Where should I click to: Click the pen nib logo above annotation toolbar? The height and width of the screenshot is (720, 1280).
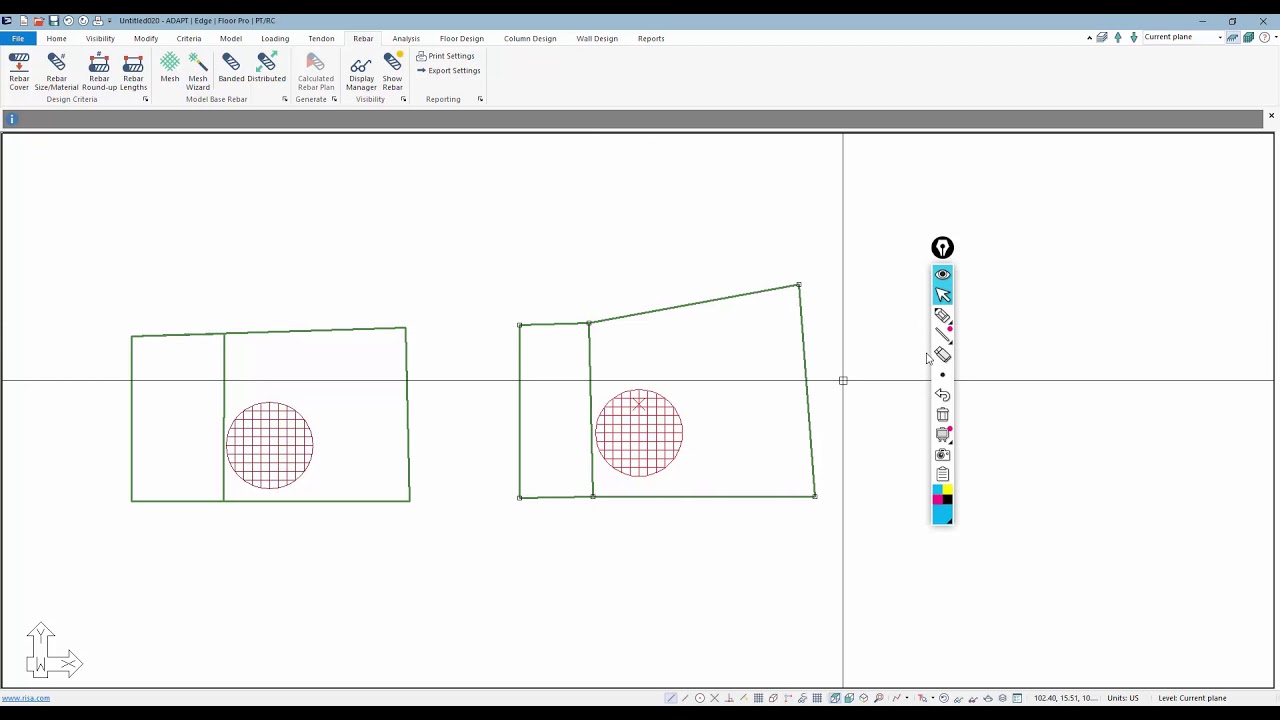coord(942,248)
